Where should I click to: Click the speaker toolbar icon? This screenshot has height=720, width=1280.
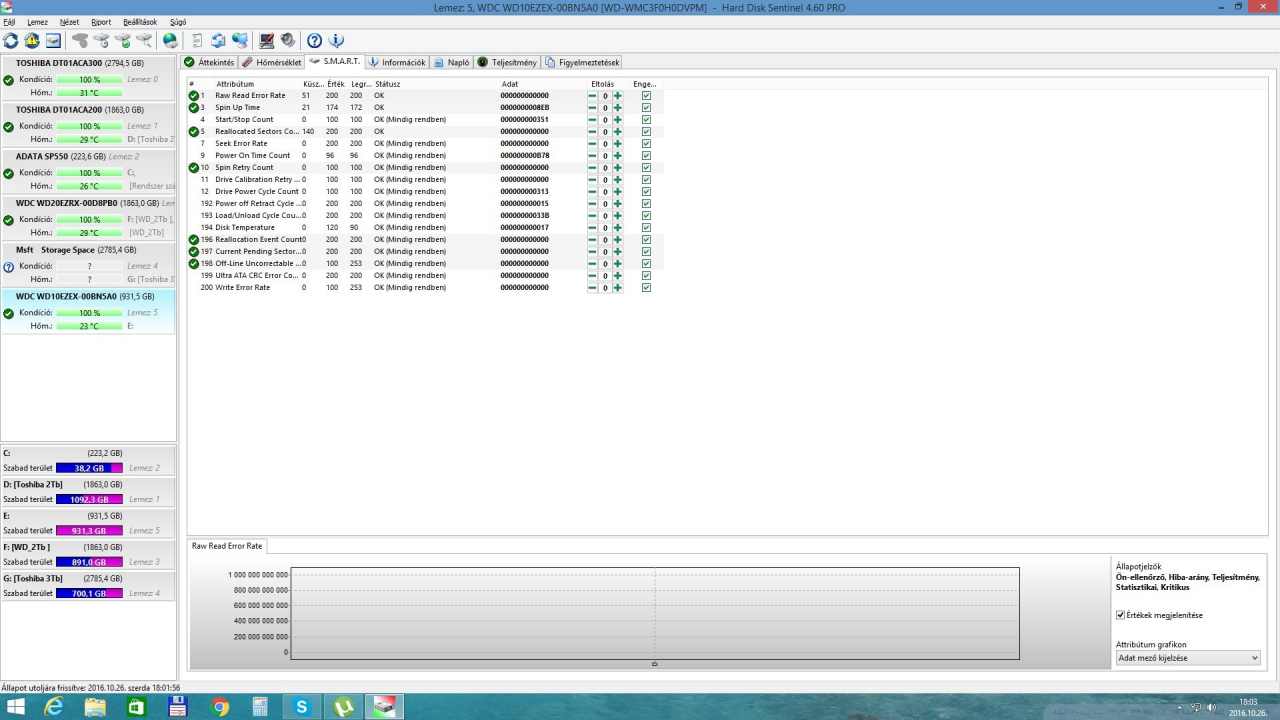pos(288,41)
